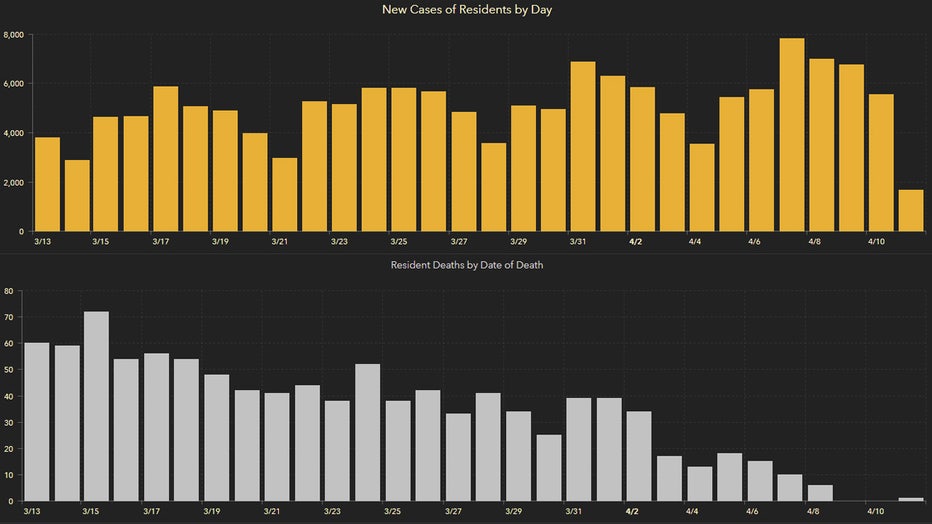Click the 3/21 bar in New Cases chart
The image size is (932, 524).
click(285, 195)
